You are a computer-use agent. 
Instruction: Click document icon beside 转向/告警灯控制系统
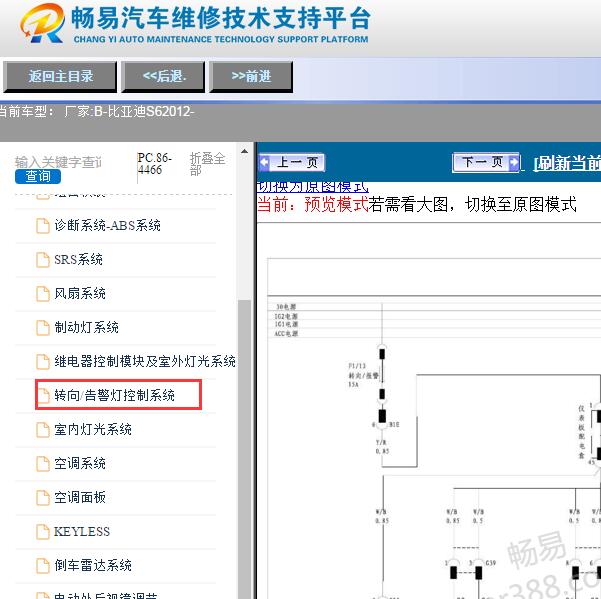coord(43,396)
